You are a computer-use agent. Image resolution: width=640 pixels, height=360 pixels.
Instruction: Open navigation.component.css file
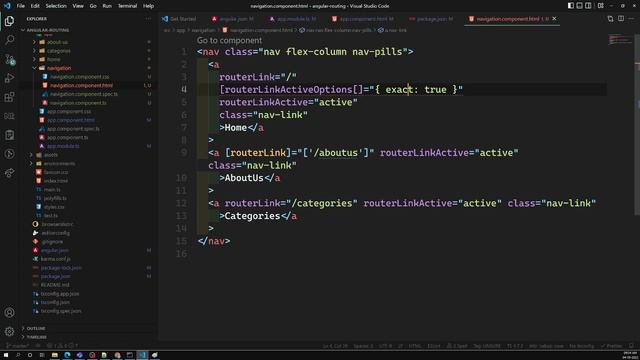[80, 77]
